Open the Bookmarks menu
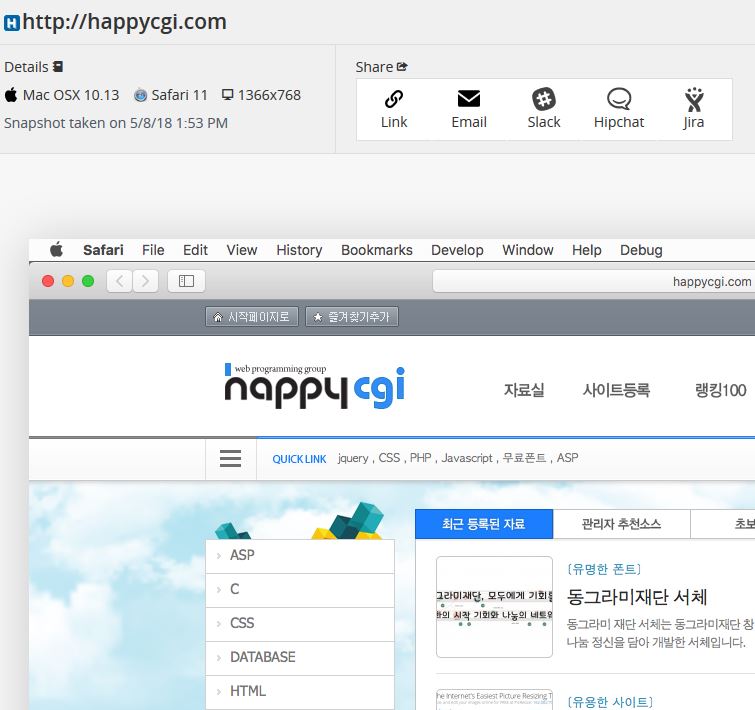Screen dimensions: 755x710 click(377, 250)
